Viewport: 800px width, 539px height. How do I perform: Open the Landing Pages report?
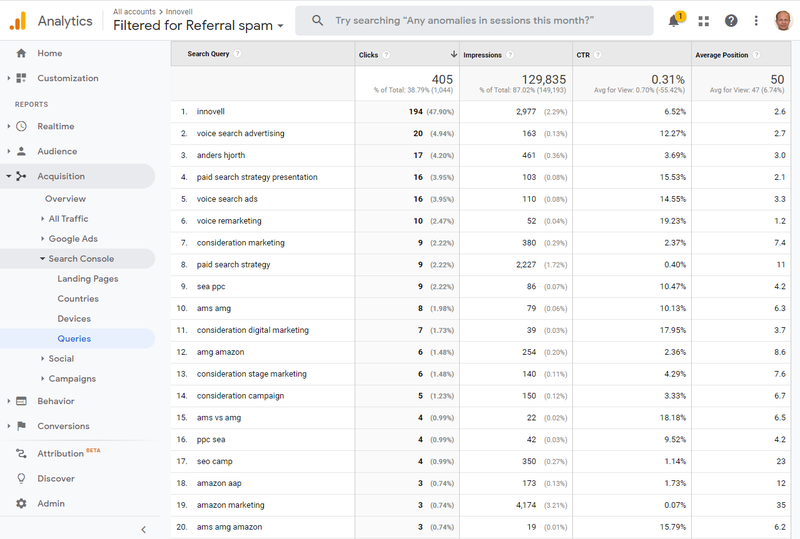88,279
